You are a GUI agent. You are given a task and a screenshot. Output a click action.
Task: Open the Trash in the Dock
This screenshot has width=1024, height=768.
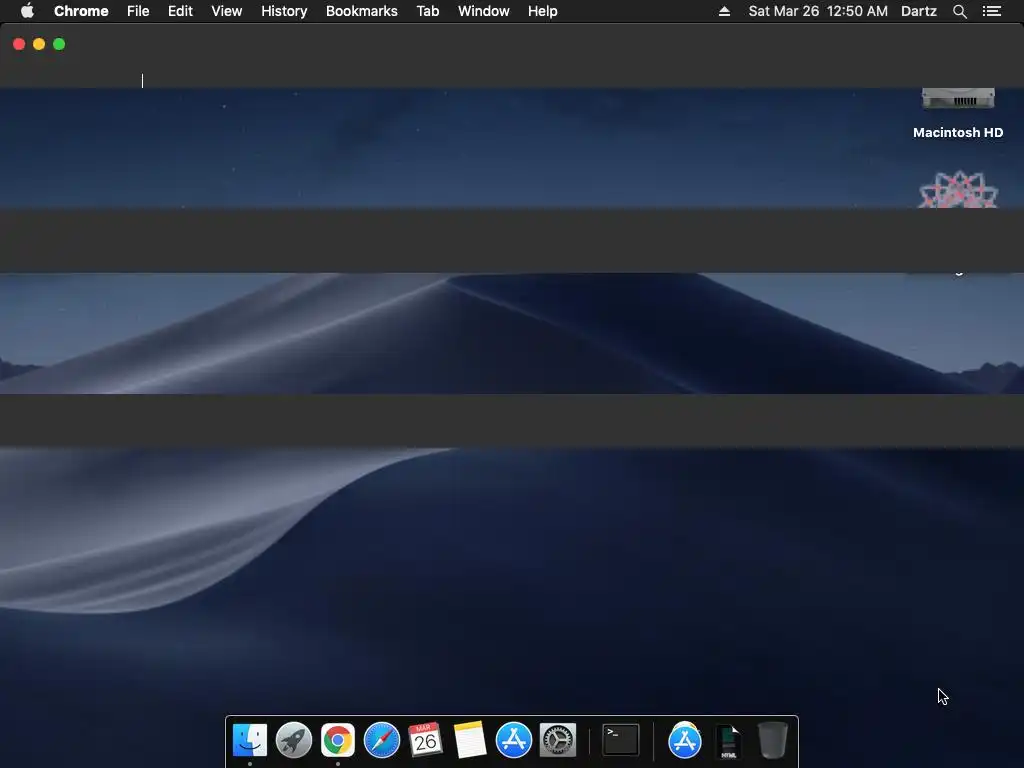(x=773, y=740)
